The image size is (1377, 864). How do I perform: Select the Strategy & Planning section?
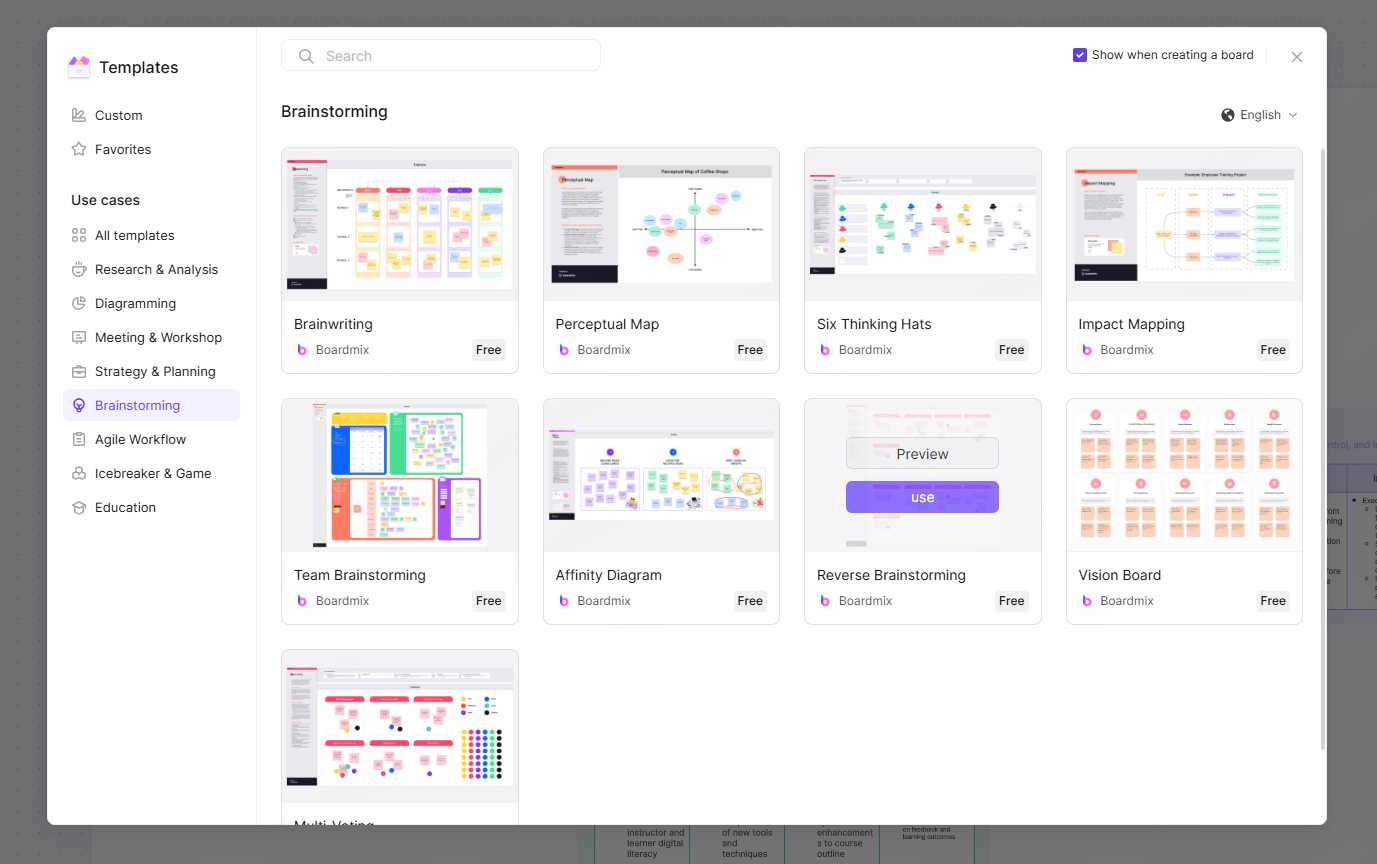pos(154,371)
